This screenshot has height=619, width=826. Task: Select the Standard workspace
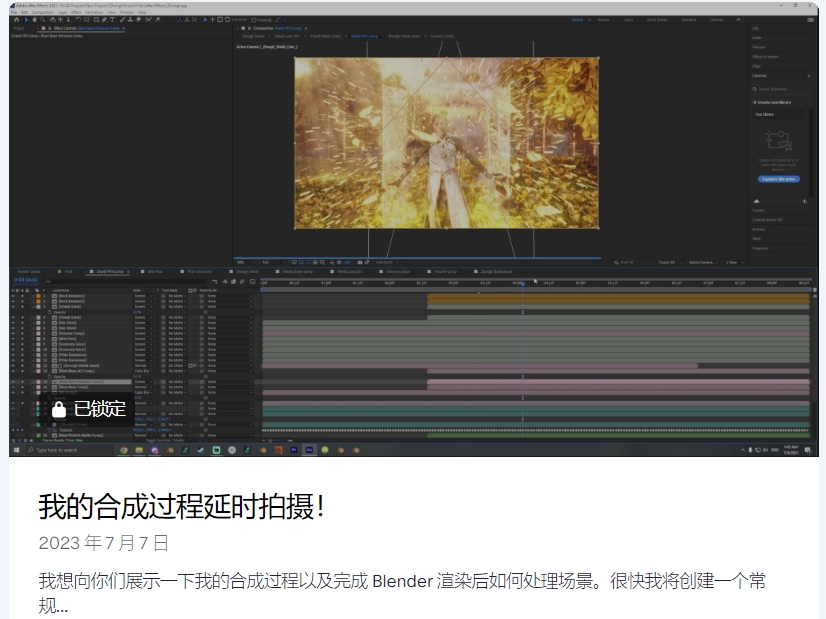[x=689, y=19]
